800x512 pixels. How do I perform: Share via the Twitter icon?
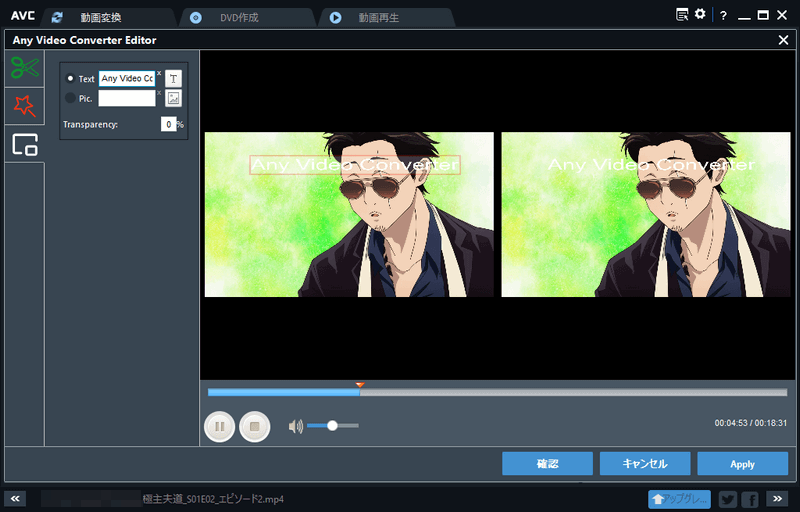point(728,499)
